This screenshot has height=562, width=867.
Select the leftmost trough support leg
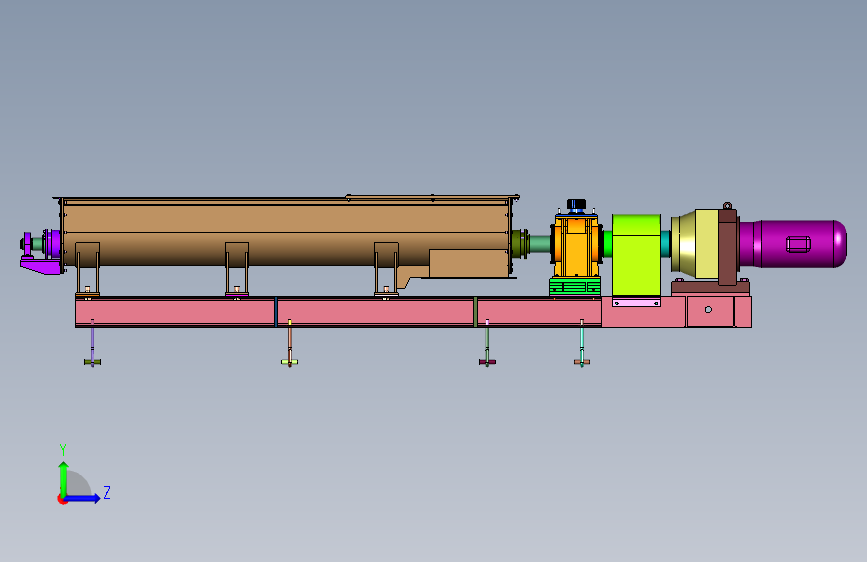click(87, 269)
